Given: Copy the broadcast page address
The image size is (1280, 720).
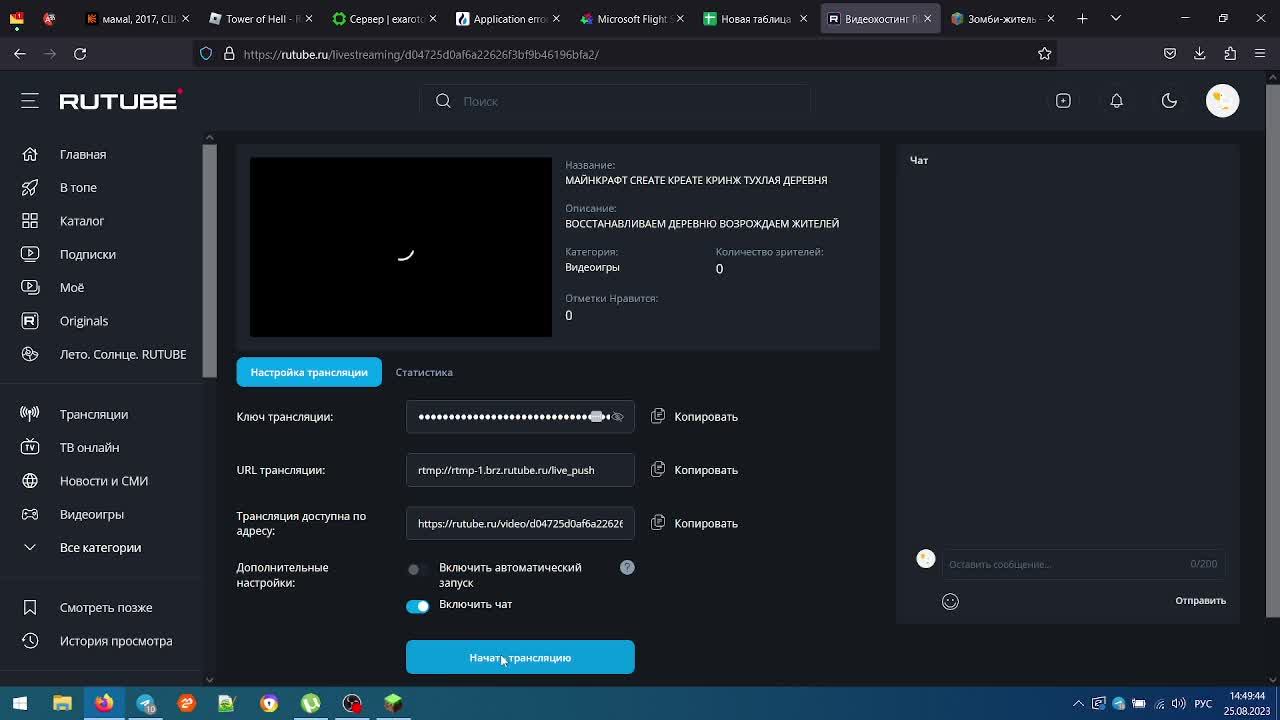Looking at the screenshot, I should tap(695, 523).
